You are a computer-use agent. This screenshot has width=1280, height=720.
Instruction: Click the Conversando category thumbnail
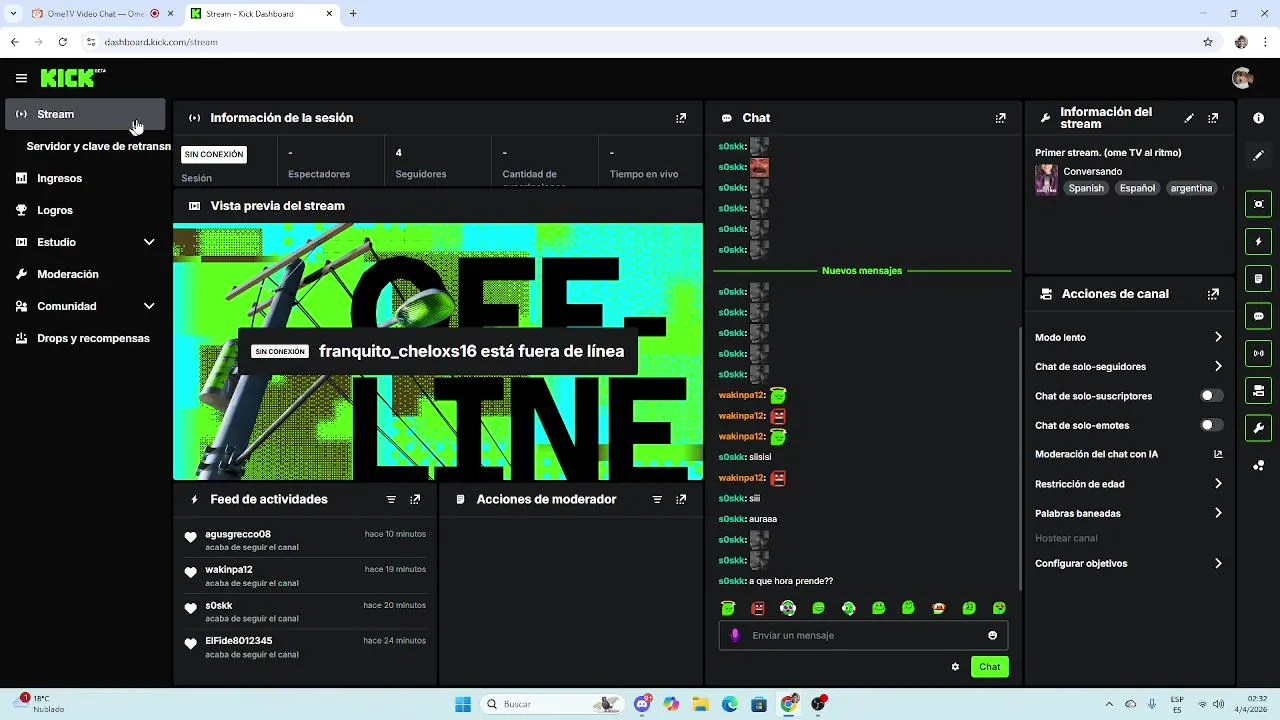click(x=1046, y=180)
